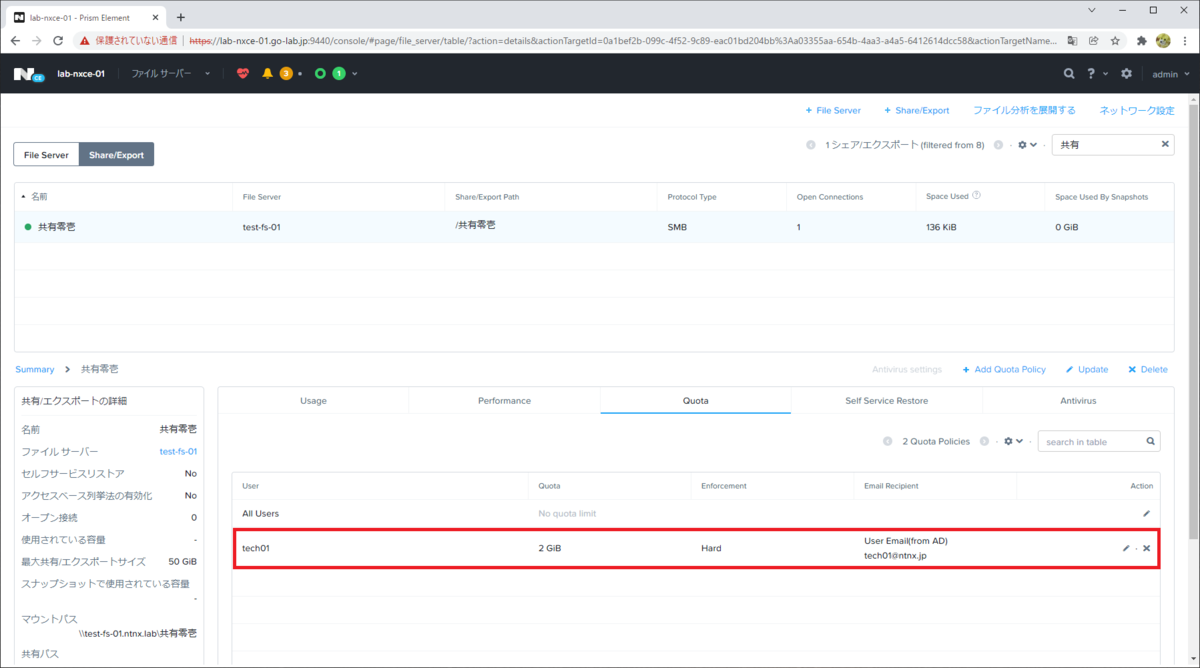
Task: Click the Nutanix CE logo icon
Action: pyautogui.click(x=28, y=74)
